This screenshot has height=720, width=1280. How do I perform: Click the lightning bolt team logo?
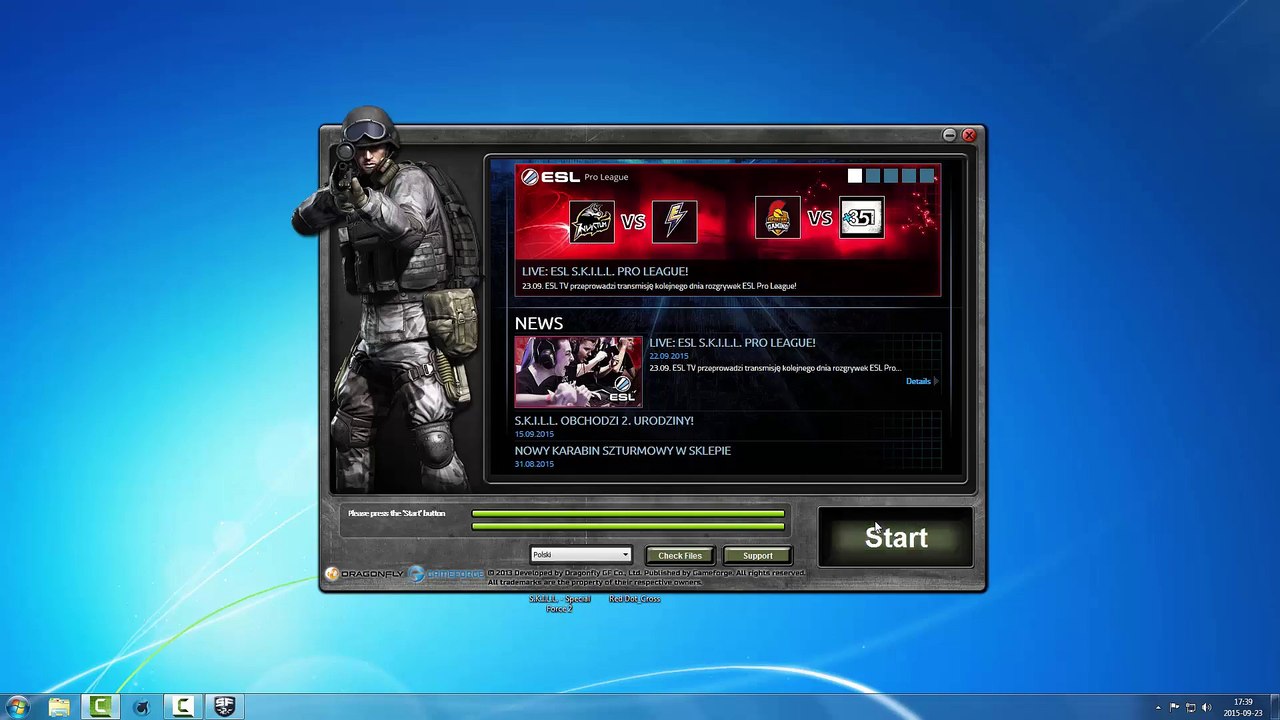pyautogui.click(x=675, y=221)
